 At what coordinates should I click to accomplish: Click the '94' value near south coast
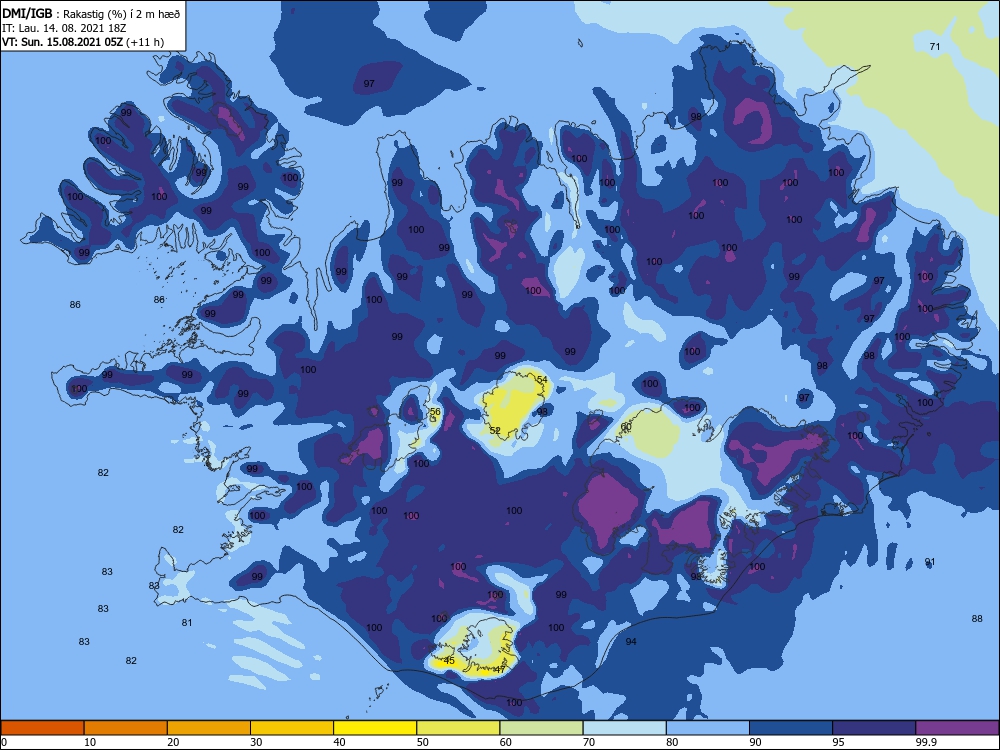631,642
